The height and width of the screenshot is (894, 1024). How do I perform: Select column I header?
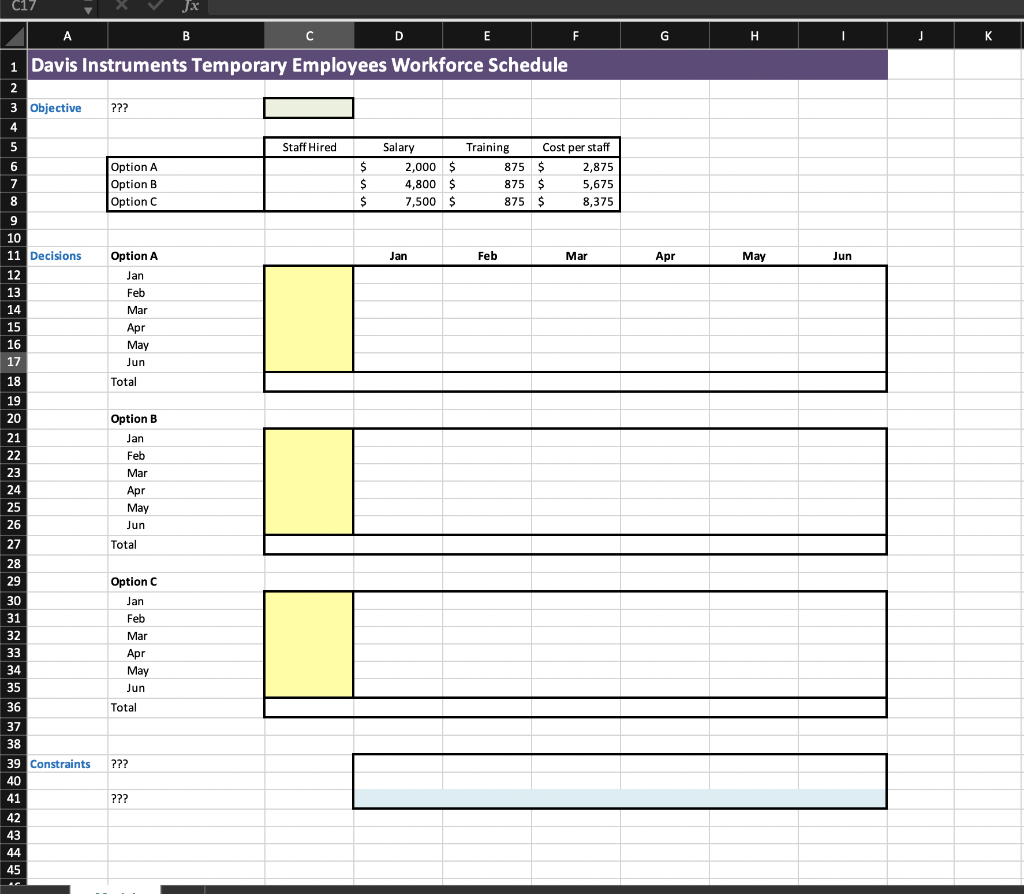point(843,36)
